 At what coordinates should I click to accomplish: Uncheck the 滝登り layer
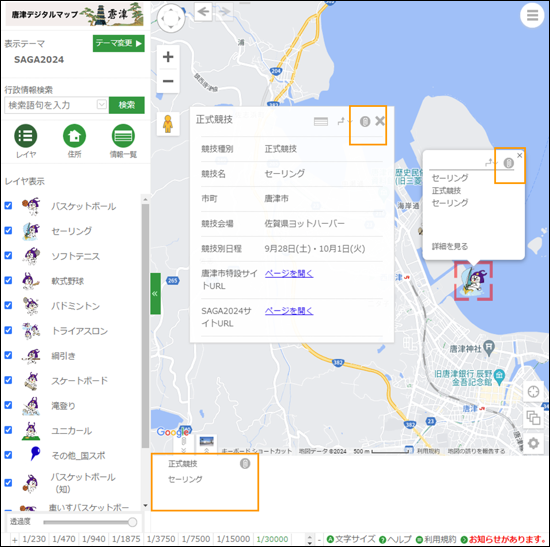click(8, 405)
